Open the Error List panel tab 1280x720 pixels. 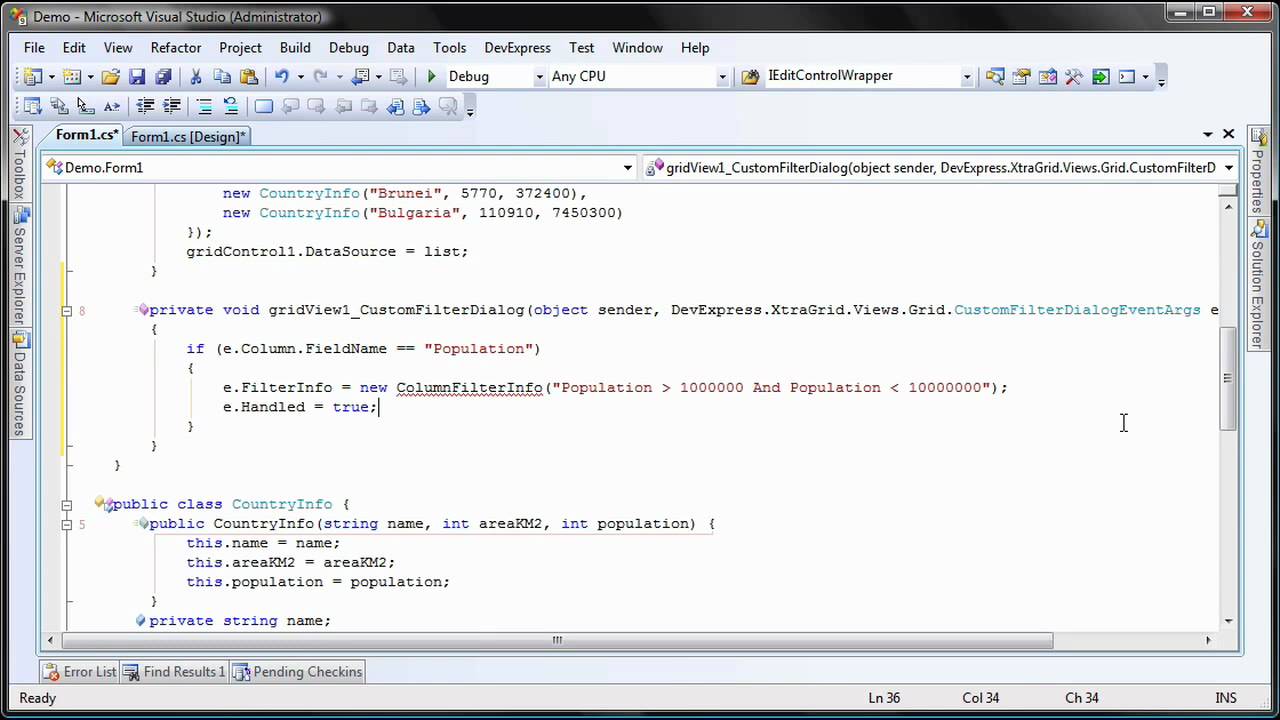coord(80,672)
